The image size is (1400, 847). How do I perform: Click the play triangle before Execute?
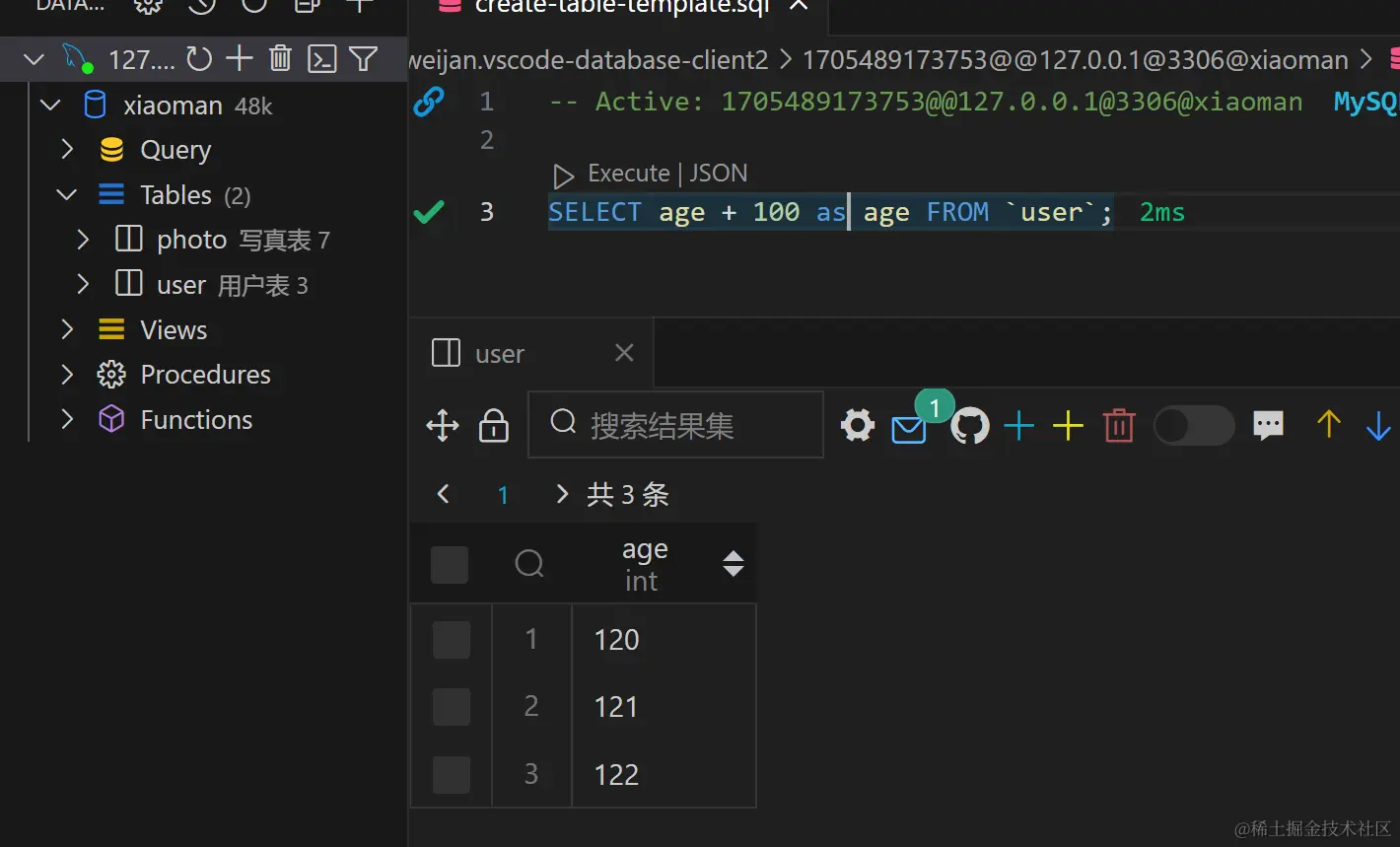(x=563, y=176)
